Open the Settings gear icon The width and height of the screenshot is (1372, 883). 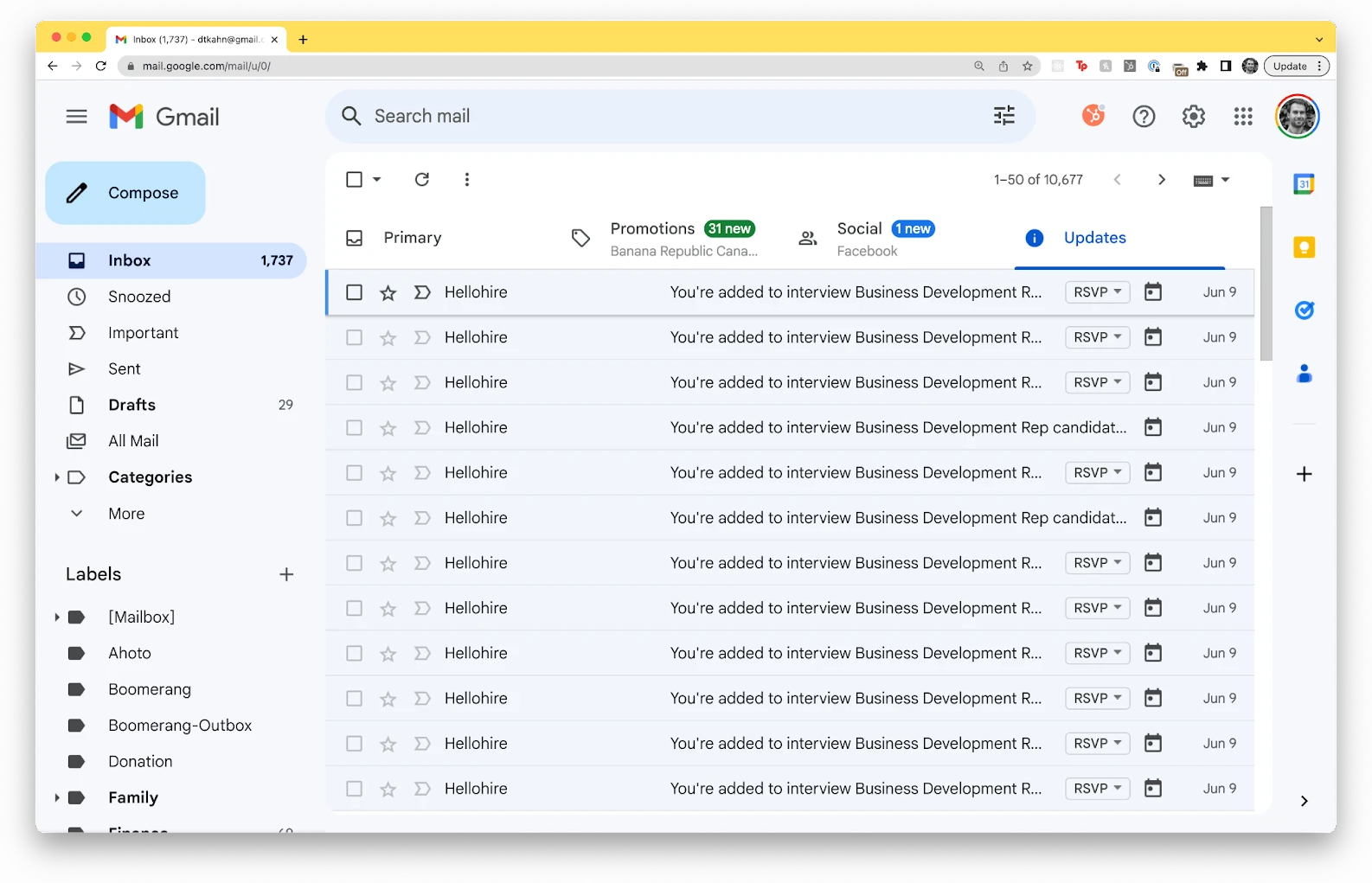(x=1193, y=116)
